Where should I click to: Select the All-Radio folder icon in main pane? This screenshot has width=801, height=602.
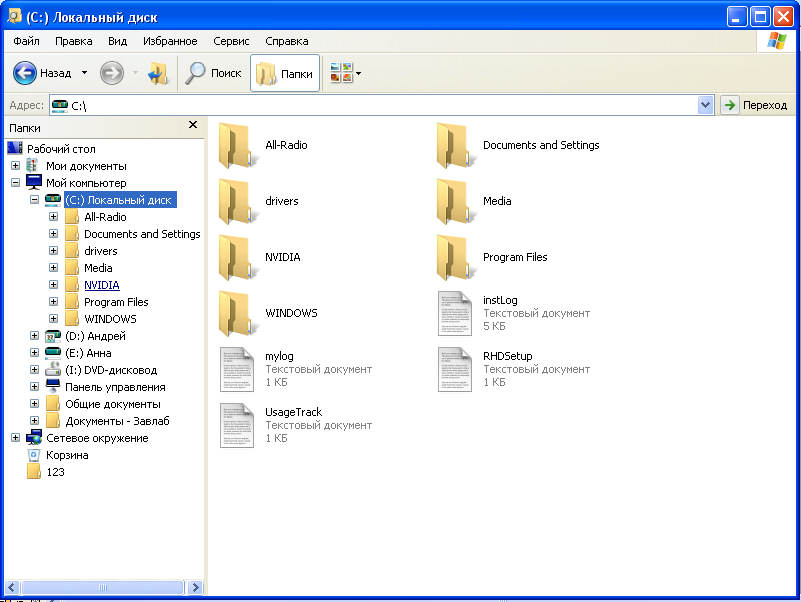tap(237, 146)
